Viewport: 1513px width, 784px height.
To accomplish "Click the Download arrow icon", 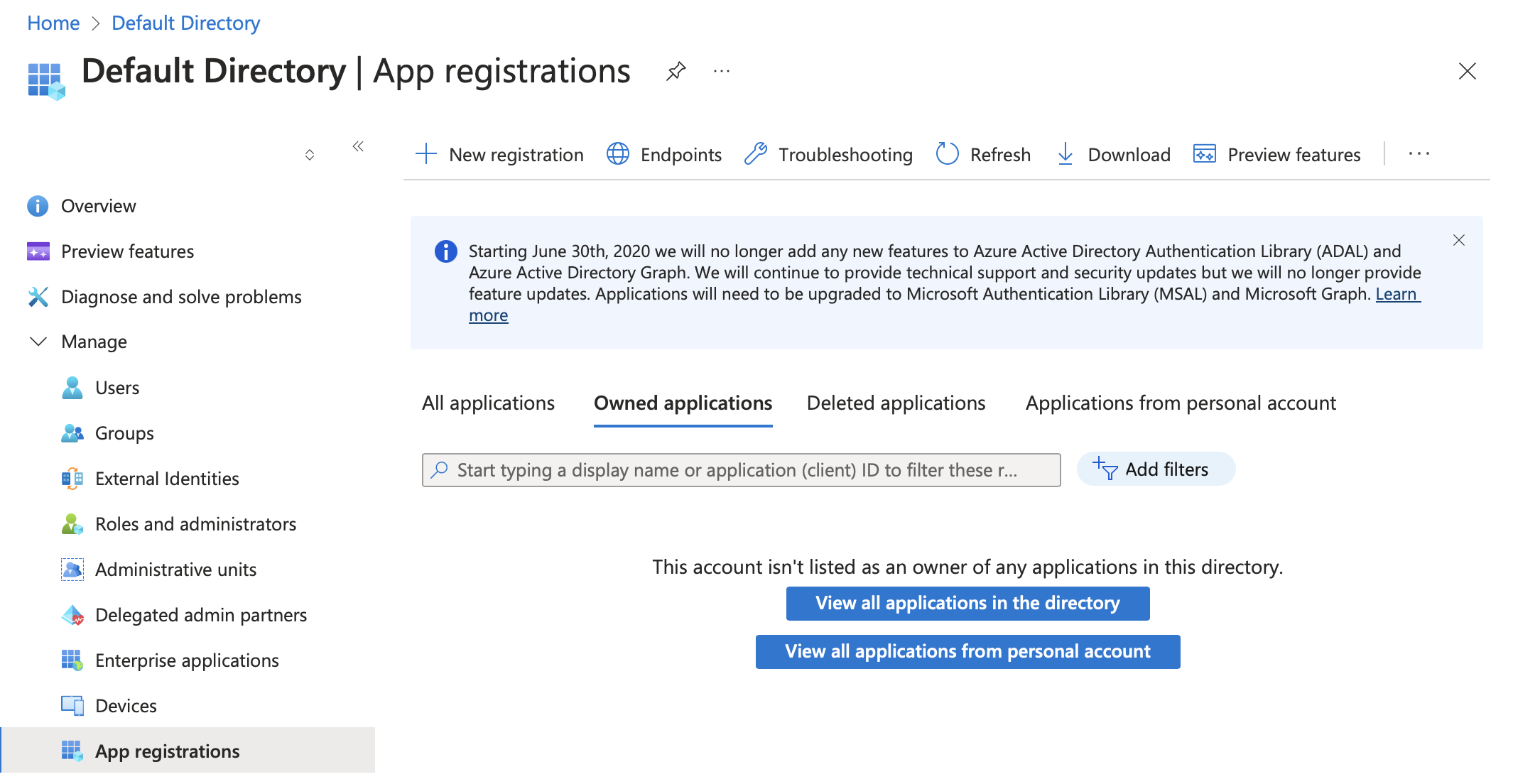I will (1065, 154).
